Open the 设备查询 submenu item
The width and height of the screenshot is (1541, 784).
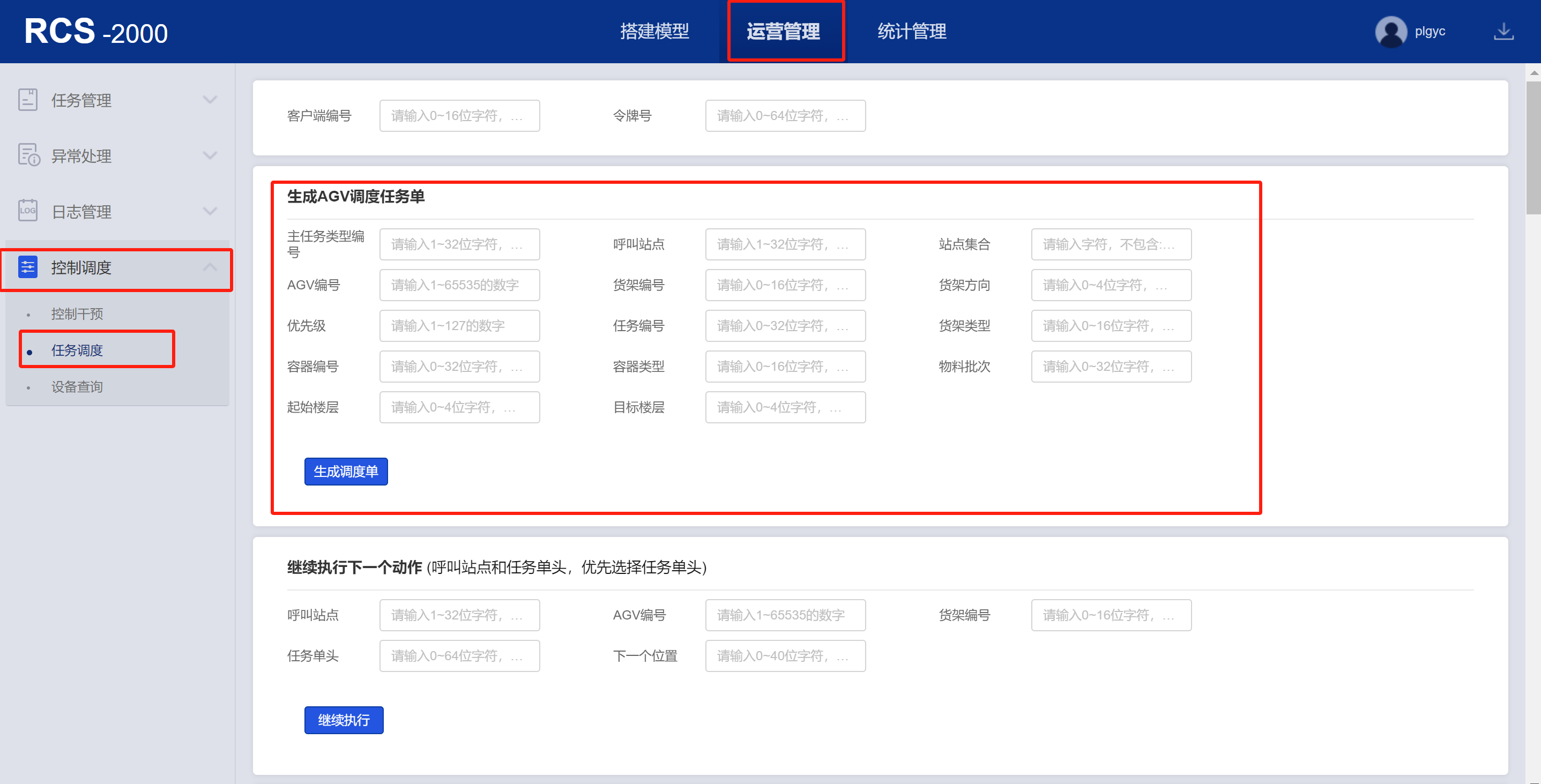pyautogui.click(x=77, y=387)
